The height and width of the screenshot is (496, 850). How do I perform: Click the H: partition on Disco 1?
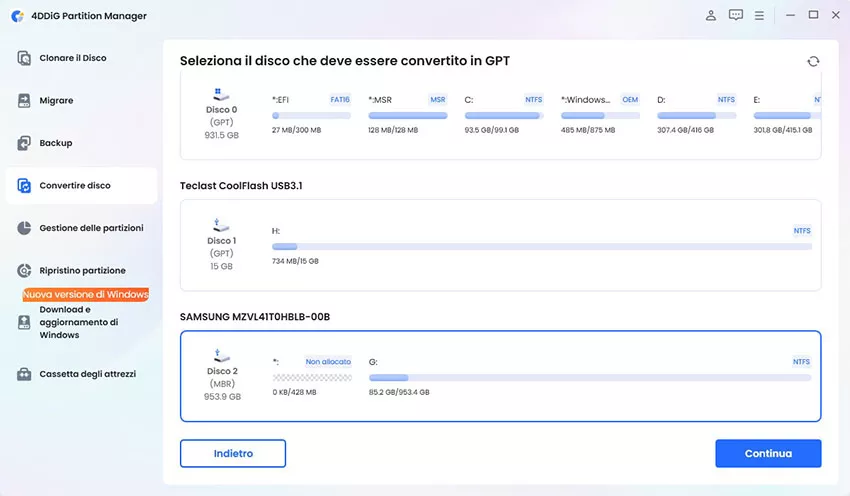540,246
